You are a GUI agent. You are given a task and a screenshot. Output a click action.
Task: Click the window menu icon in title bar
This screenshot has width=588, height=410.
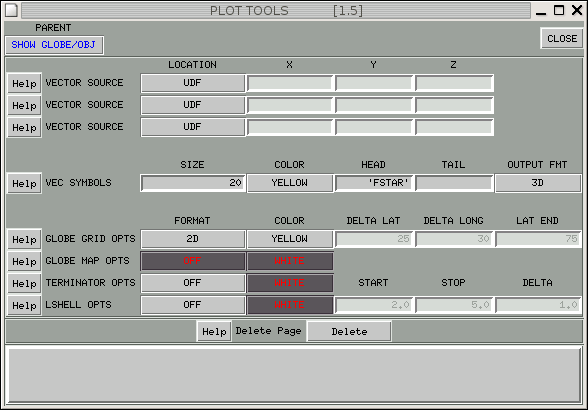[11, 10]
